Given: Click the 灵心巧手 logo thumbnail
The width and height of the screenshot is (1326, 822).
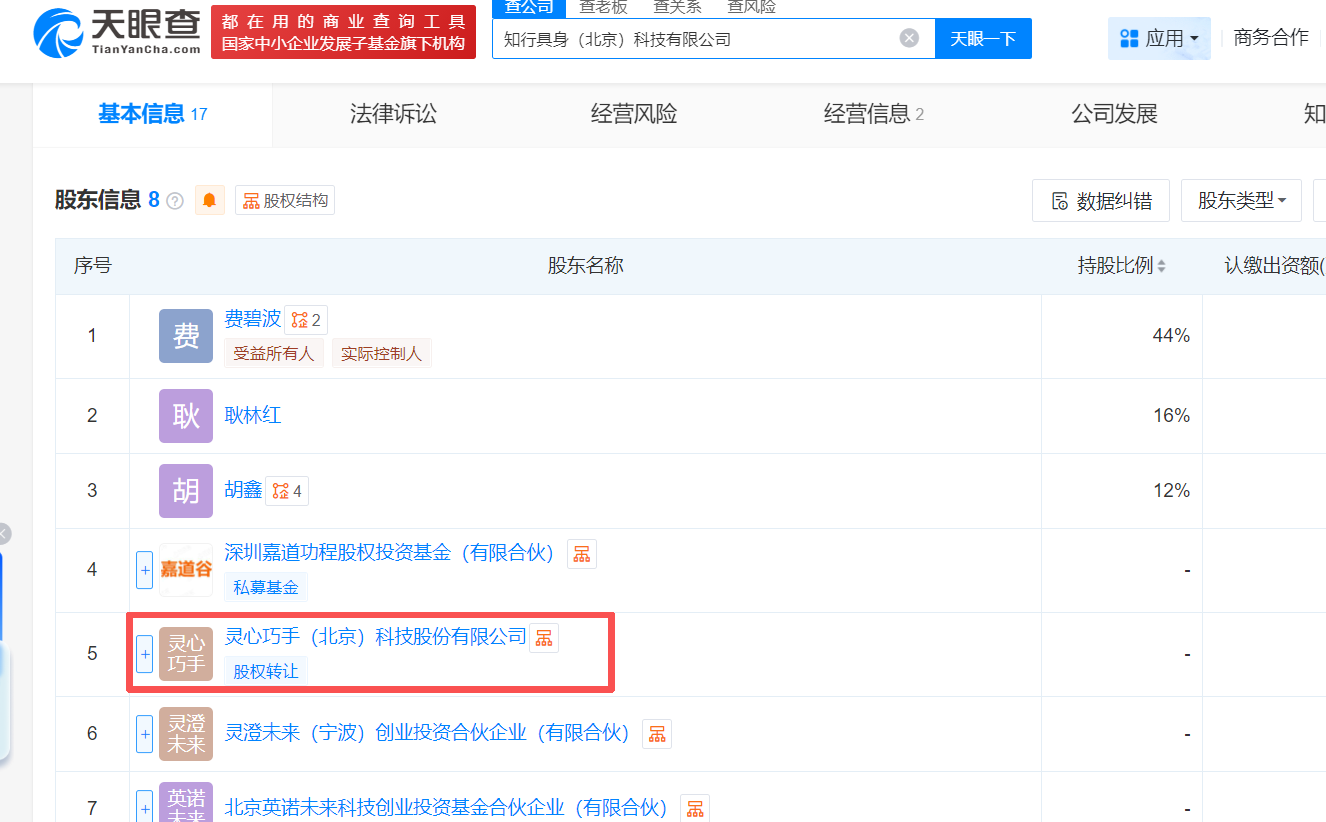Looking at the screenshot, I should click(x=186, y=654).
